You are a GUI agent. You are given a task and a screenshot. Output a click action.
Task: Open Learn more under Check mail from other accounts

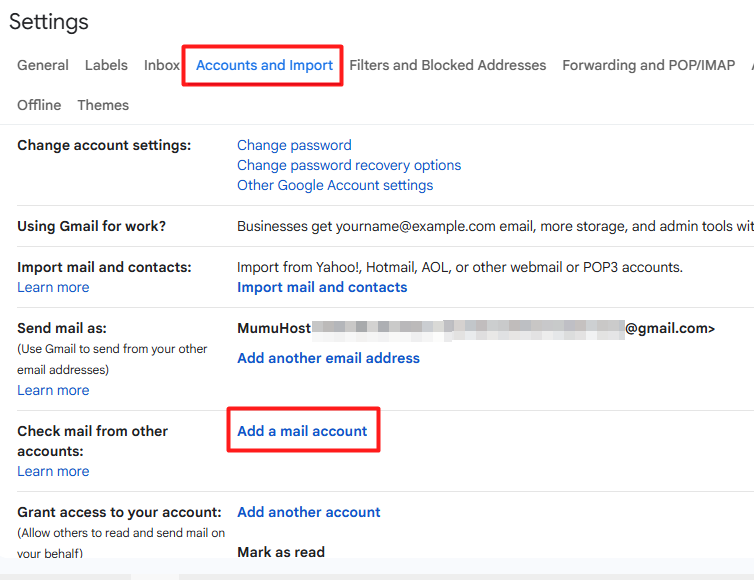coord(53,471)
